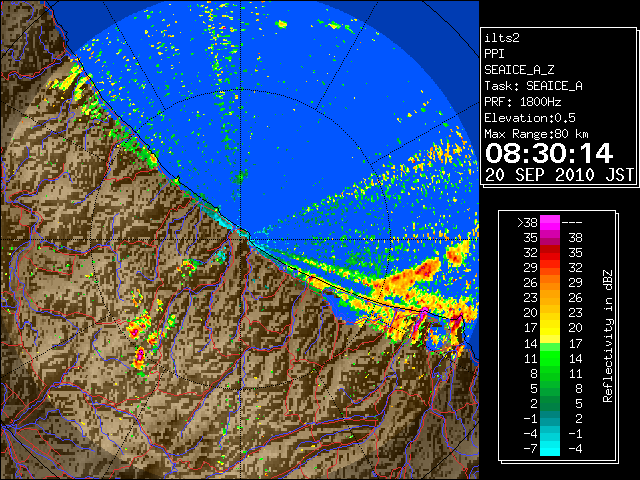The height and width of the screenshot is (480, 640).
Task: Pick the bright green 11 dBZ legend band
Action: tap(550, 358)
